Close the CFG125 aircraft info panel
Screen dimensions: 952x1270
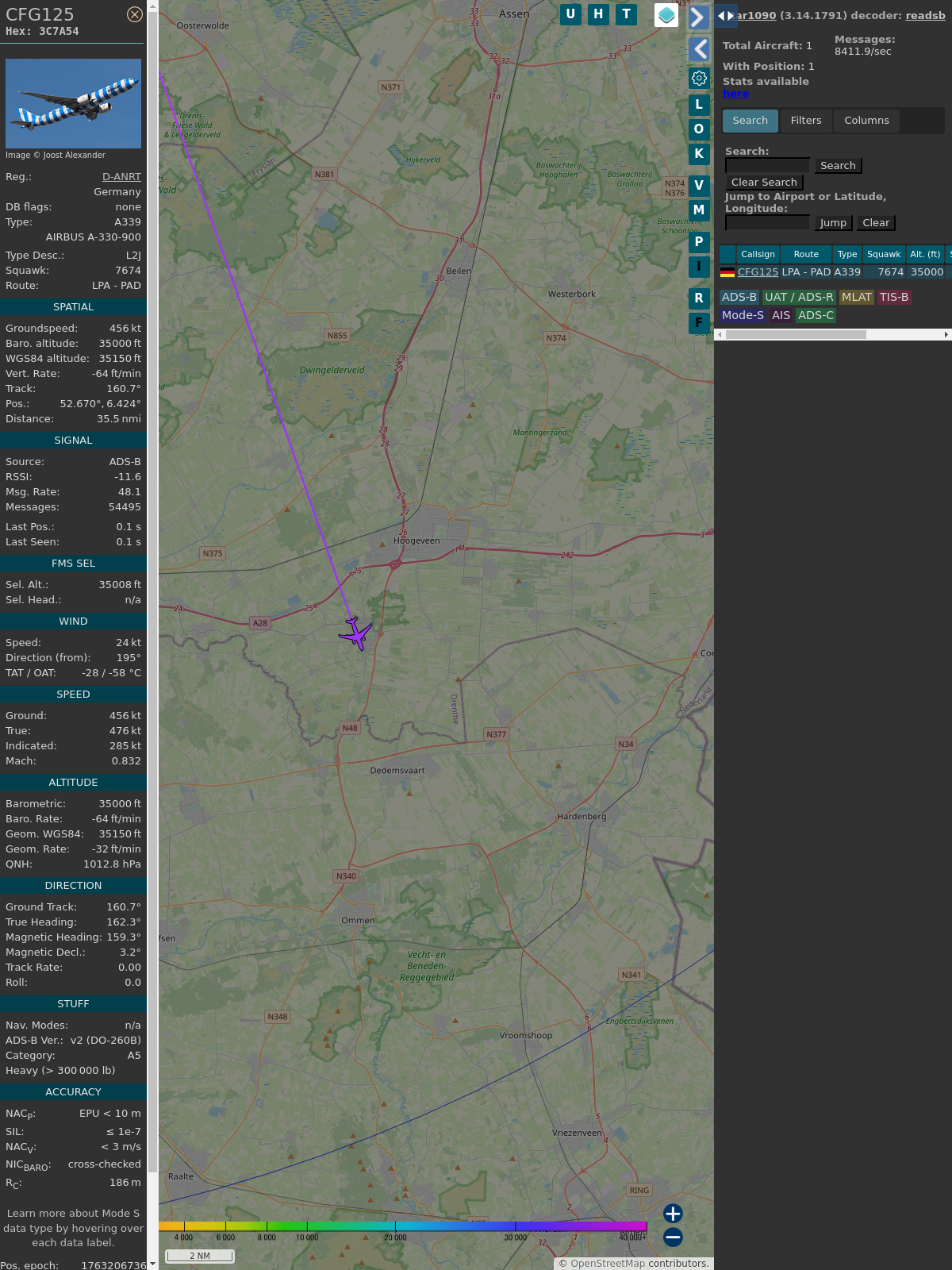click(135, 14)
